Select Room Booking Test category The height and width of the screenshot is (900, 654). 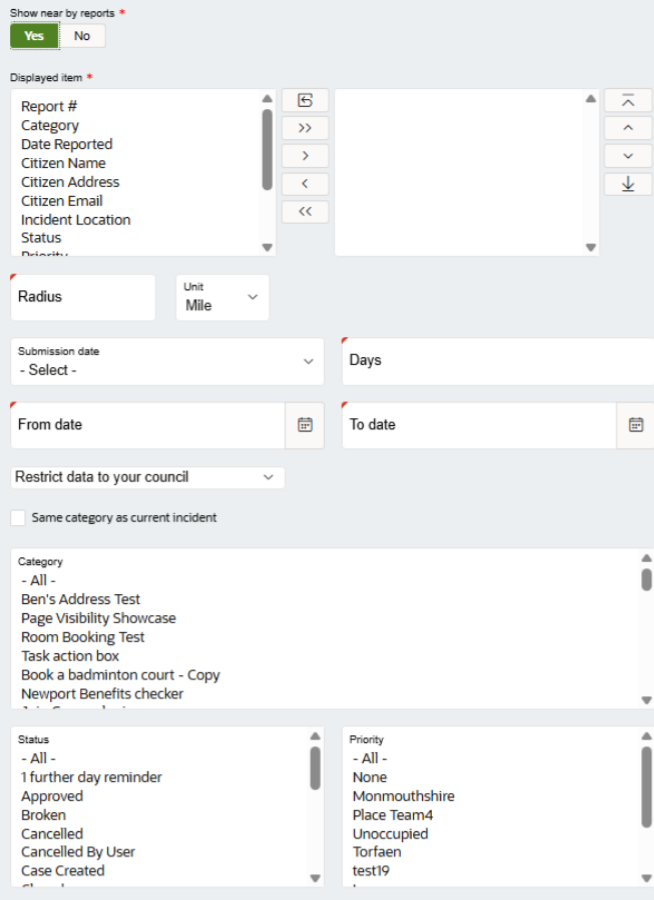[x=83, y=637]
